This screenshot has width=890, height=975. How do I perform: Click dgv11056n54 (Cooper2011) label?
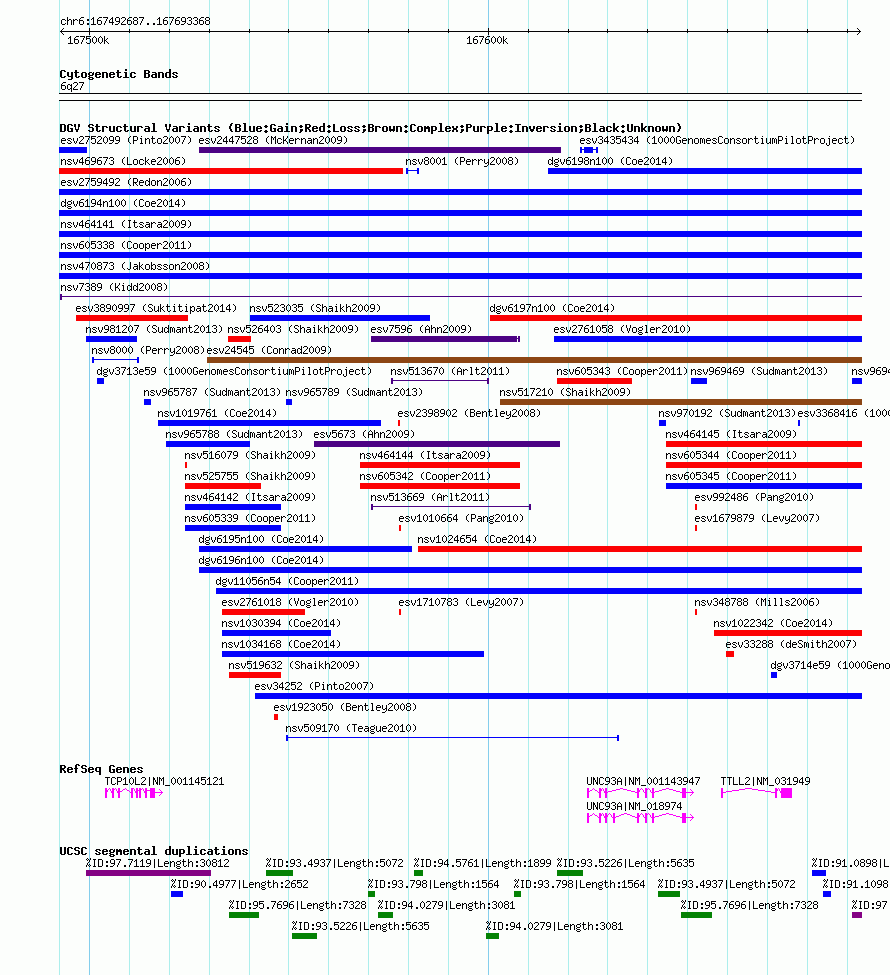pyautogui.click(x=287, y=582)
